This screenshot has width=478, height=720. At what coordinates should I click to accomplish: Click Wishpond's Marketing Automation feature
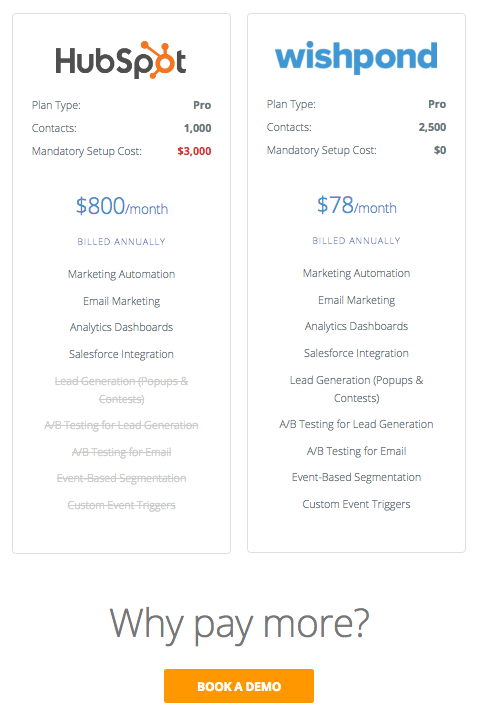356,273
